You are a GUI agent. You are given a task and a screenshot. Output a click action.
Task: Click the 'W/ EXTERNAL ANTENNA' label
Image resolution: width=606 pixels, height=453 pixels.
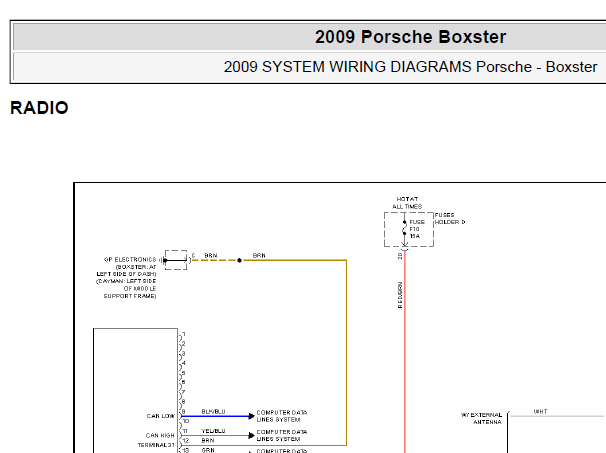point(481,418)
